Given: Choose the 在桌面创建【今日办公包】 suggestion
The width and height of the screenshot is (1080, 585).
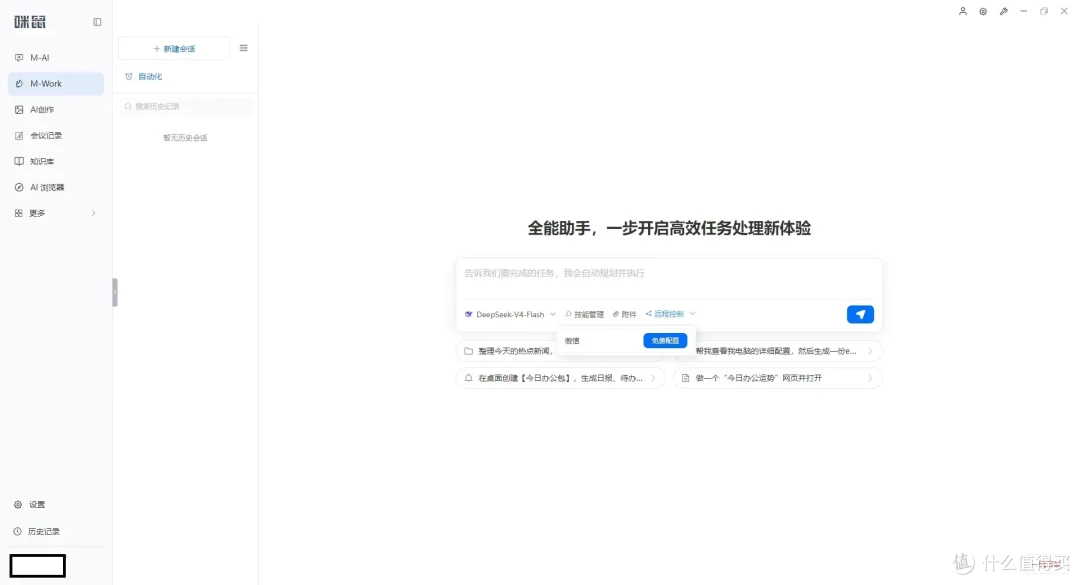Looking at the screenshot, I should pos(561,378).
